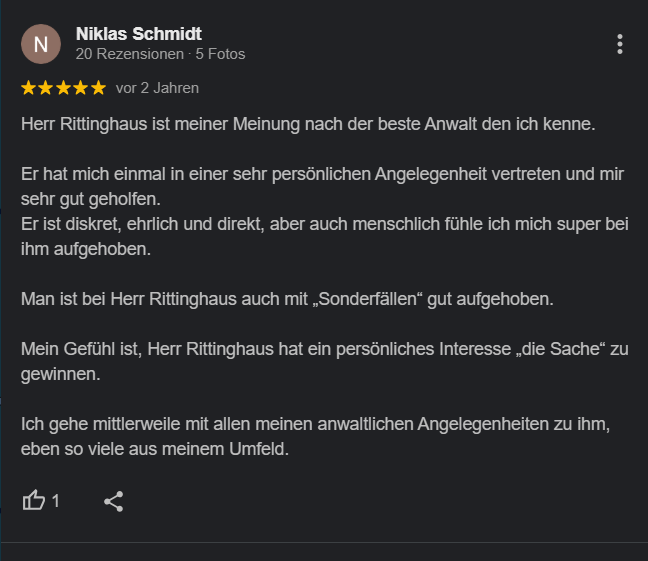The height and width of the screenshot is (561, 648).
Task: Click the "5 Fotos" text
Action: pos(220,54)
